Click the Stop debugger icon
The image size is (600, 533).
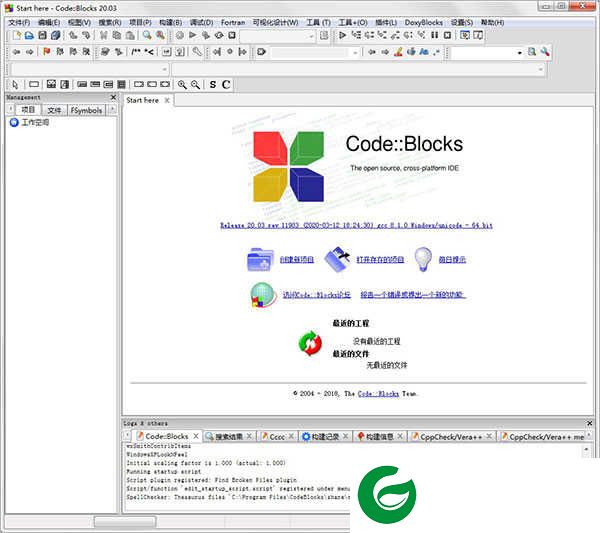click(x=447, y=35)
